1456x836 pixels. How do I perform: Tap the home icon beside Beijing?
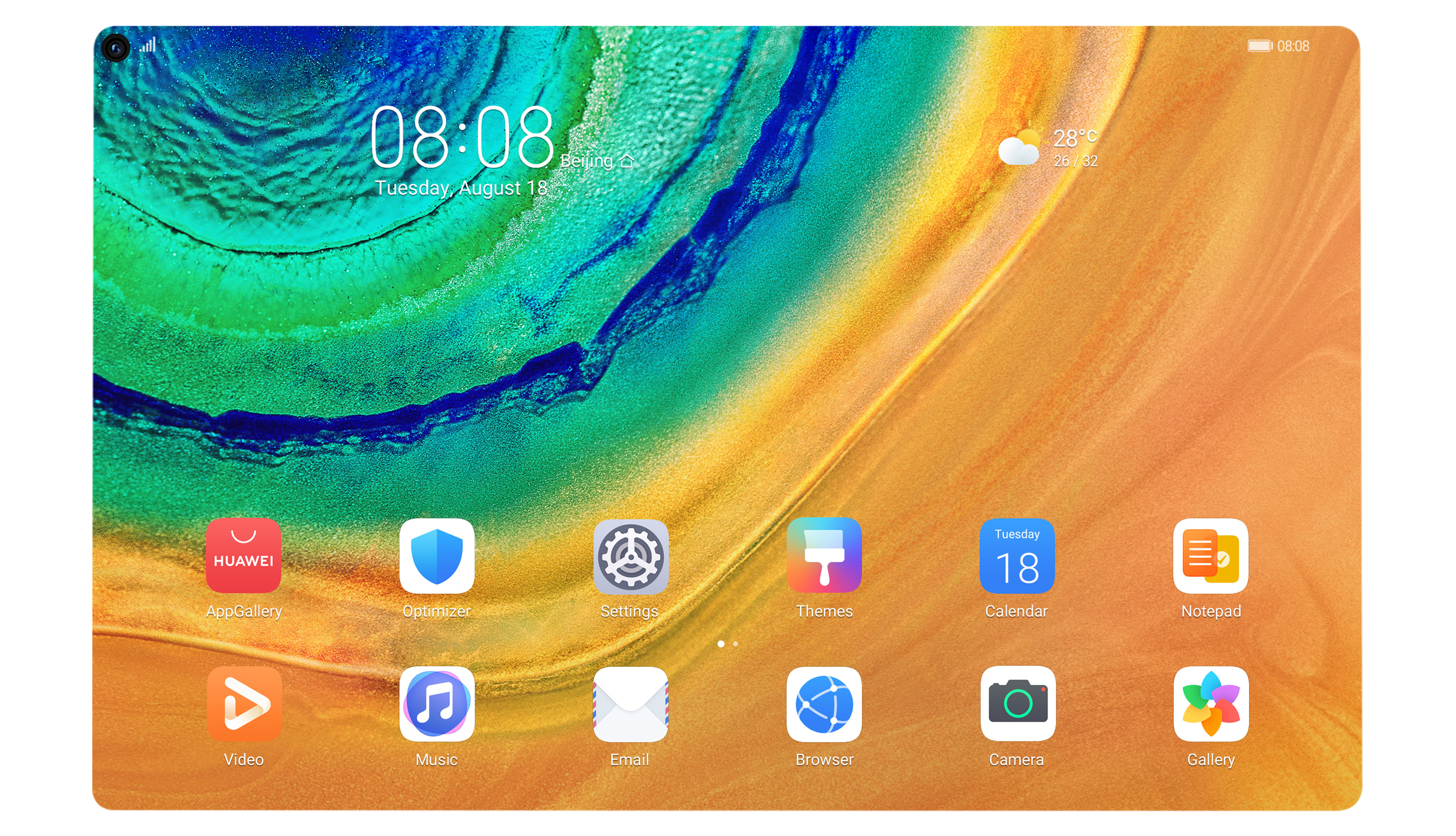click(x=626, y=161)
